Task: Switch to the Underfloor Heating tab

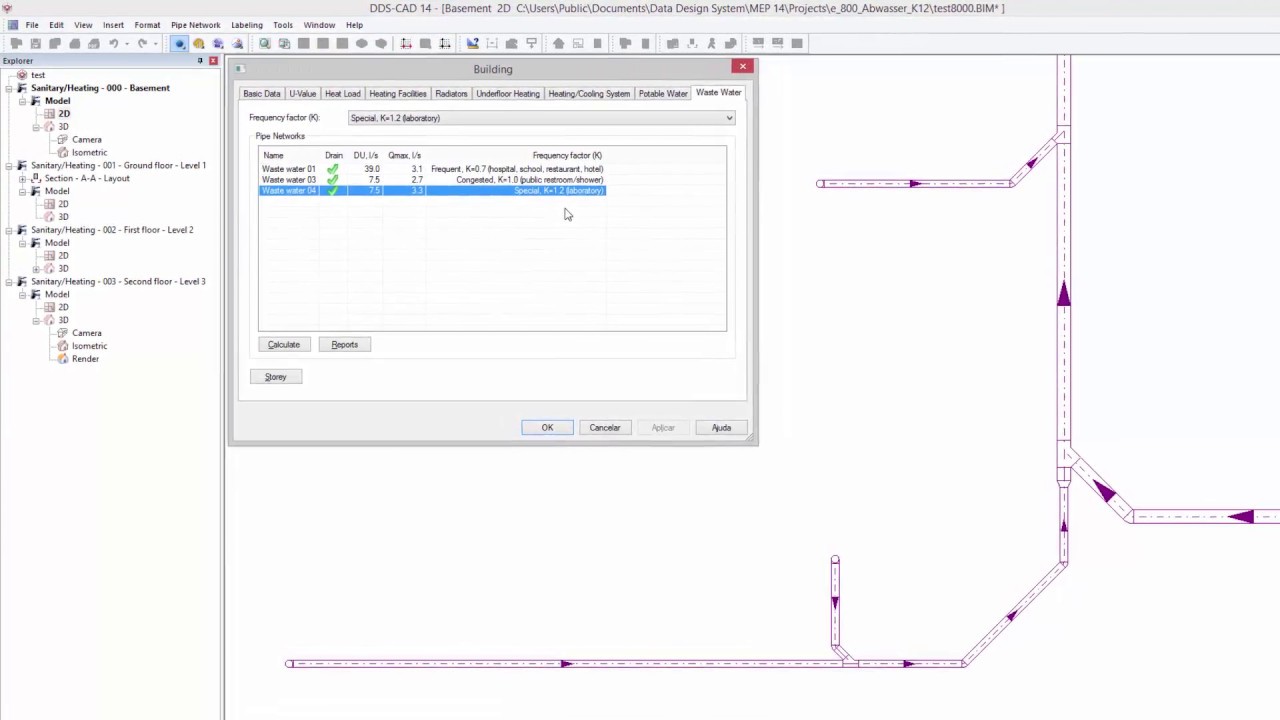Action: (x=508, y=94)
